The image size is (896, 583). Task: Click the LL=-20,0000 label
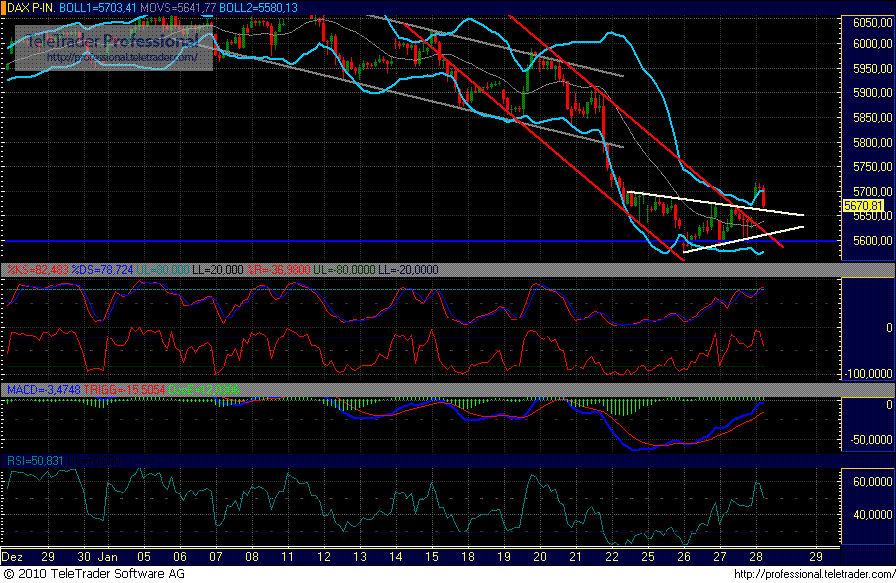coord(407,270)
